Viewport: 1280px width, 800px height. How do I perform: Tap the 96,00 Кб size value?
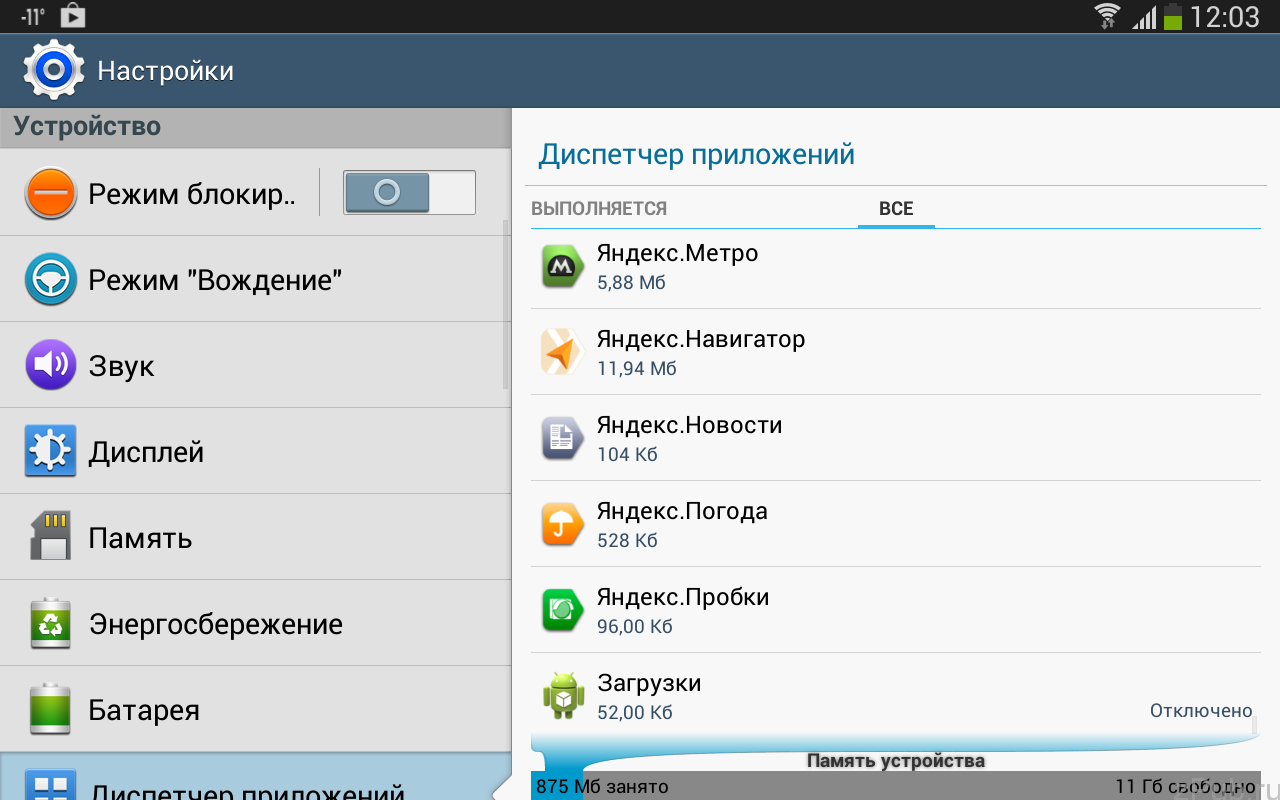[x=635, y=627]
